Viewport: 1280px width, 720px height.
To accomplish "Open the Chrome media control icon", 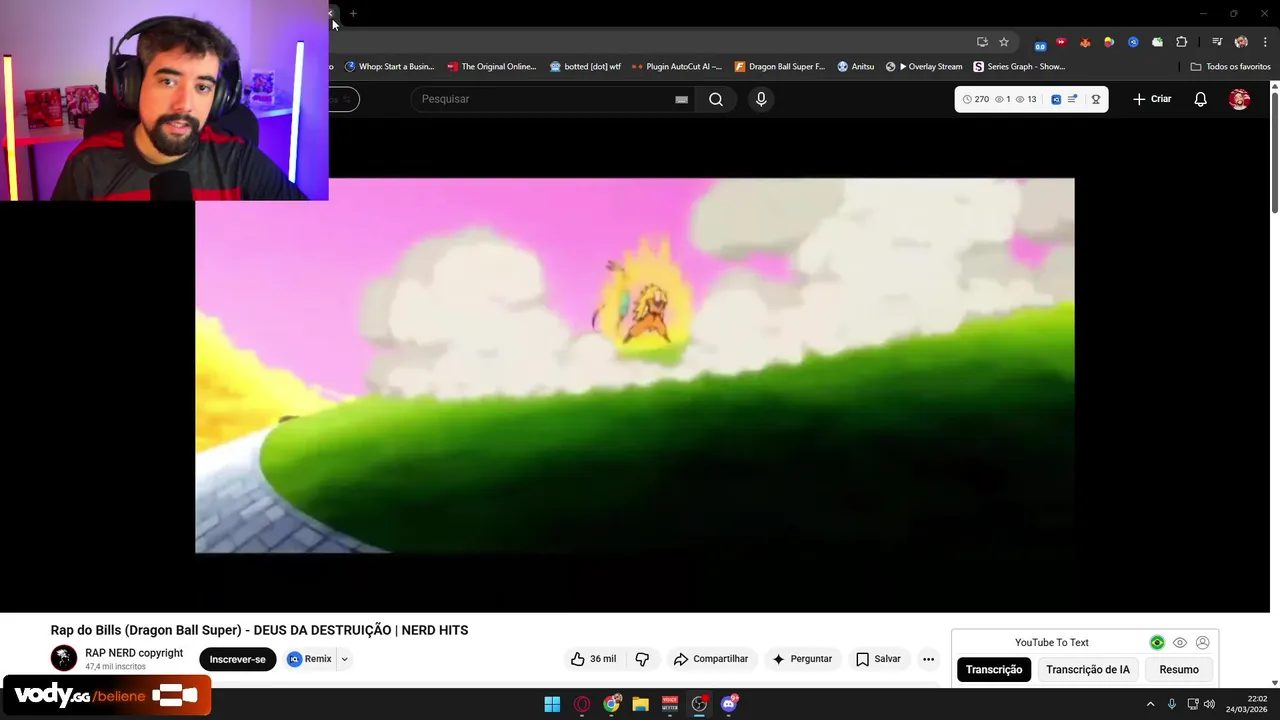I will point(1217,42).
